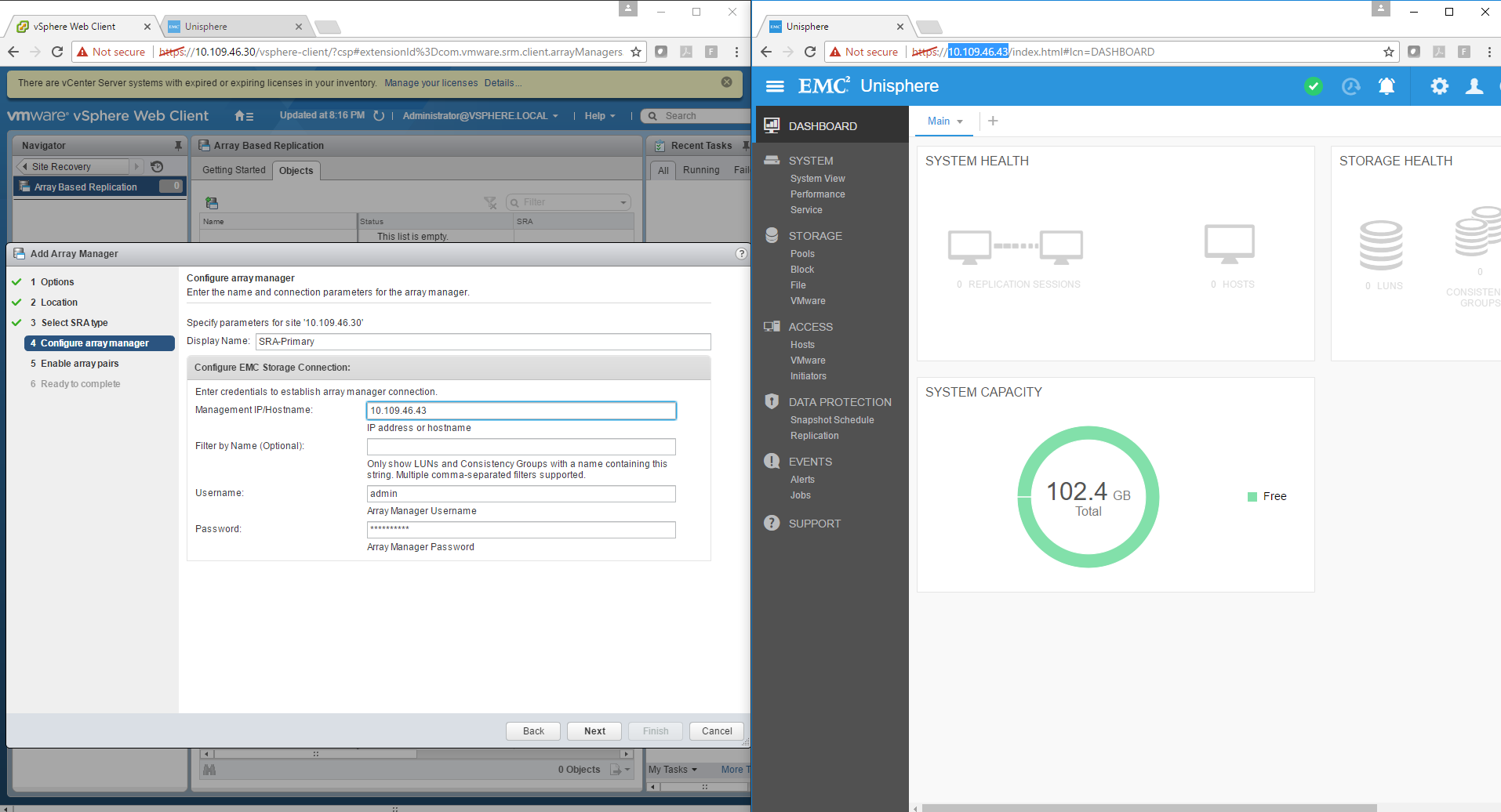Click green system status checkmark icon
The image size is (1501, 812).
coord(1314,86)
